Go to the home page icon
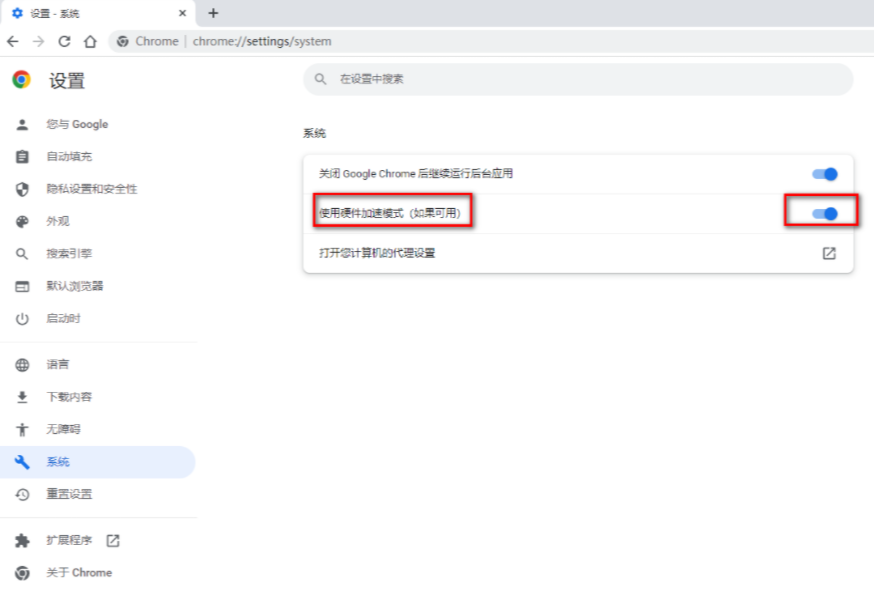 [90, 41]
